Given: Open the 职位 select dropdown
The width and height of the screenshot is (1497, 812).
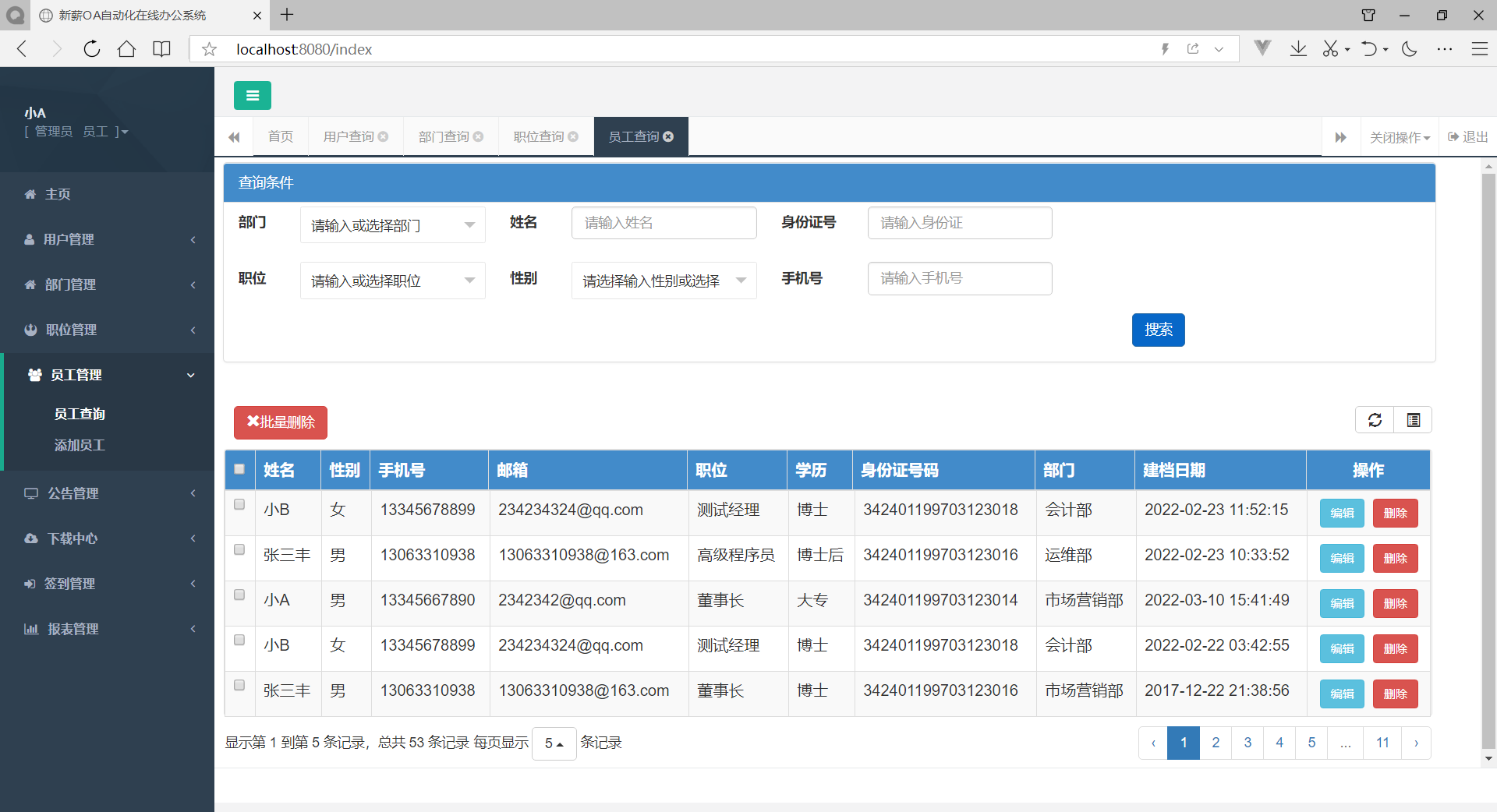Looking at the screenshot, I should tap(392, 281).
